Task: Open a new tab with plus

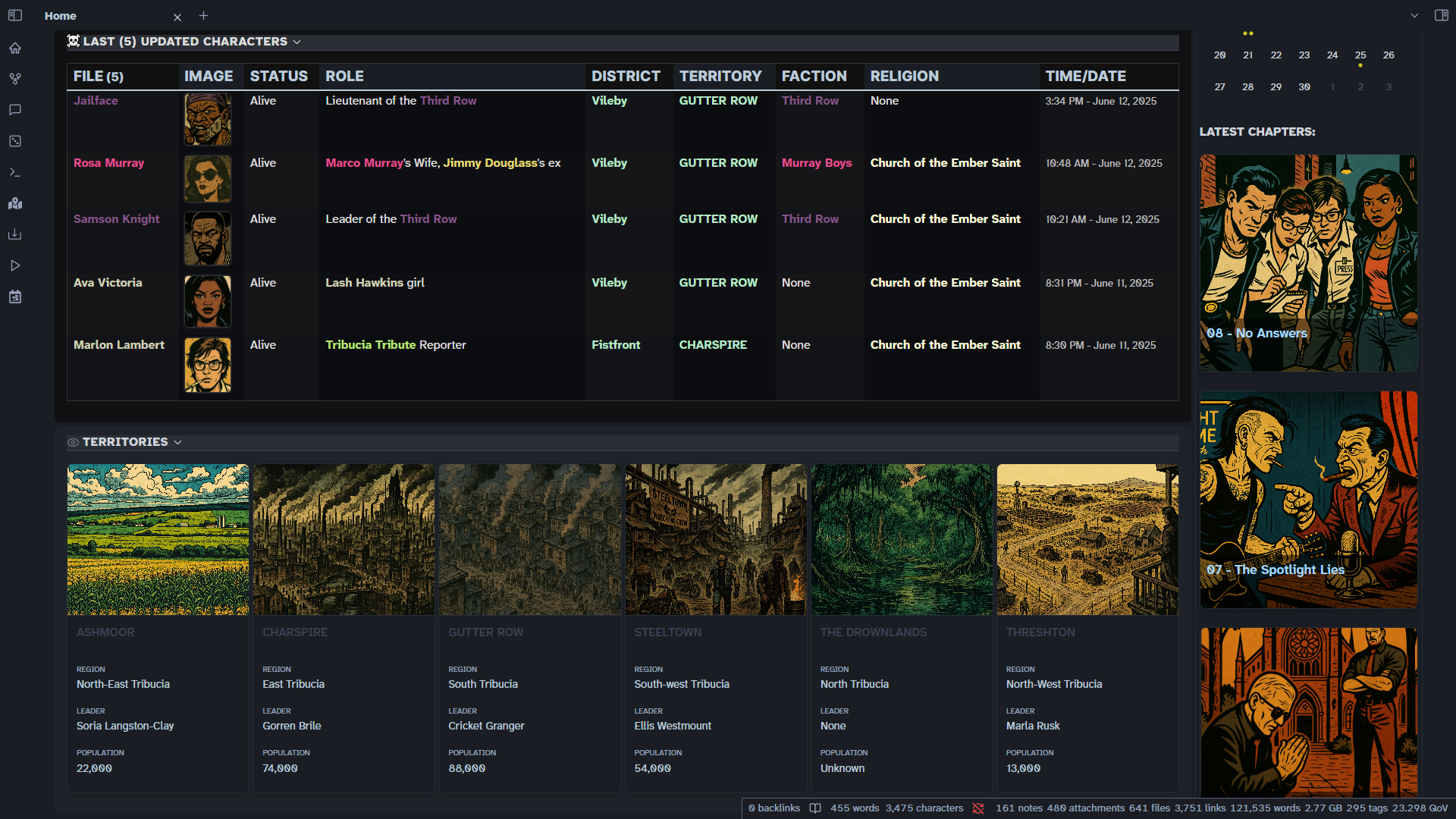Action: [x=203, y=15]
